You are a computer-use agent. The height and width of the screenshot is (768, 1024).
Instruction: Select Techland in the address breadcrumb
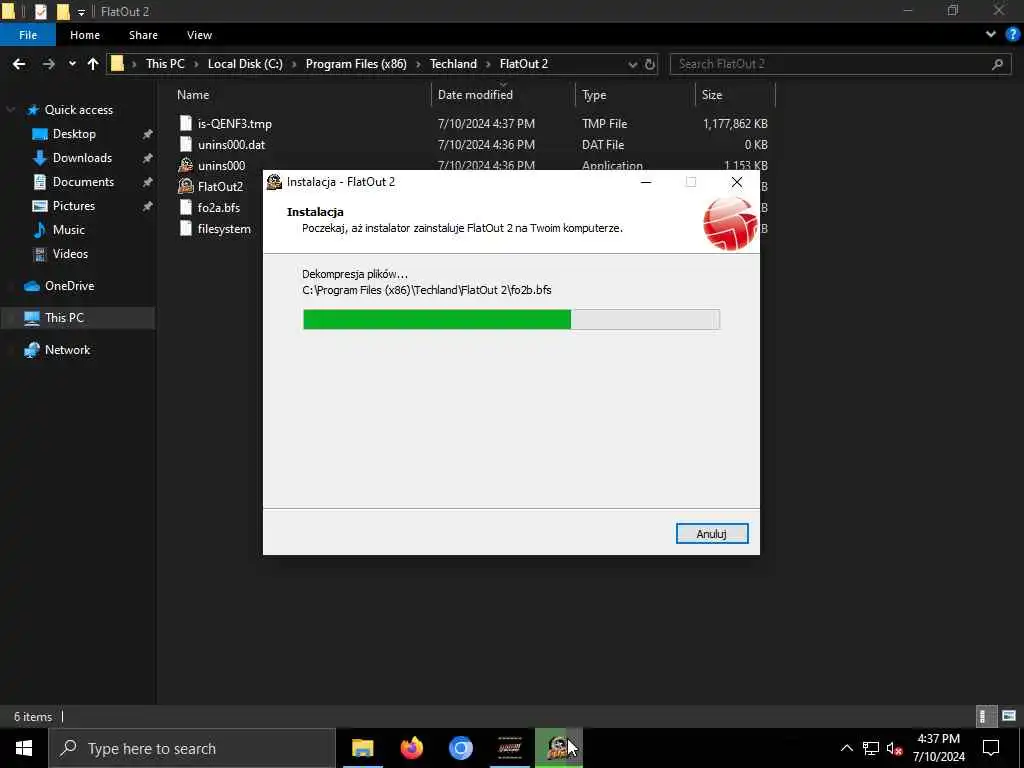click(453, 64)
